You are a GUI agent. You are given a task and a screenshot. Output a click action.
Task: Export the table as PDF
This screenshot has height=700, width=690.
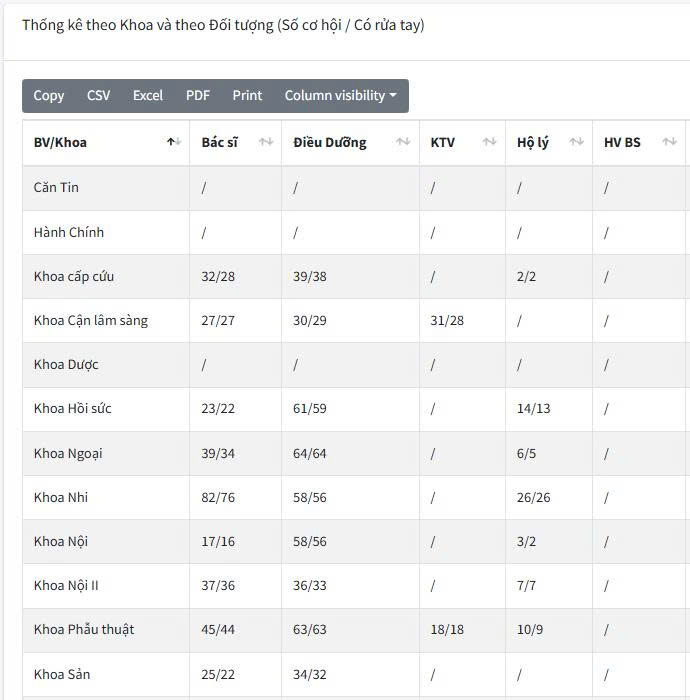(x=198, y=96)
